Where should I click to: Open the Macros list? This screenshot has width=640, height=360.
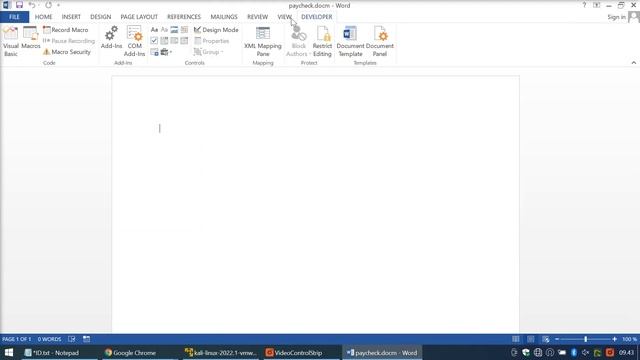point(31,38)
